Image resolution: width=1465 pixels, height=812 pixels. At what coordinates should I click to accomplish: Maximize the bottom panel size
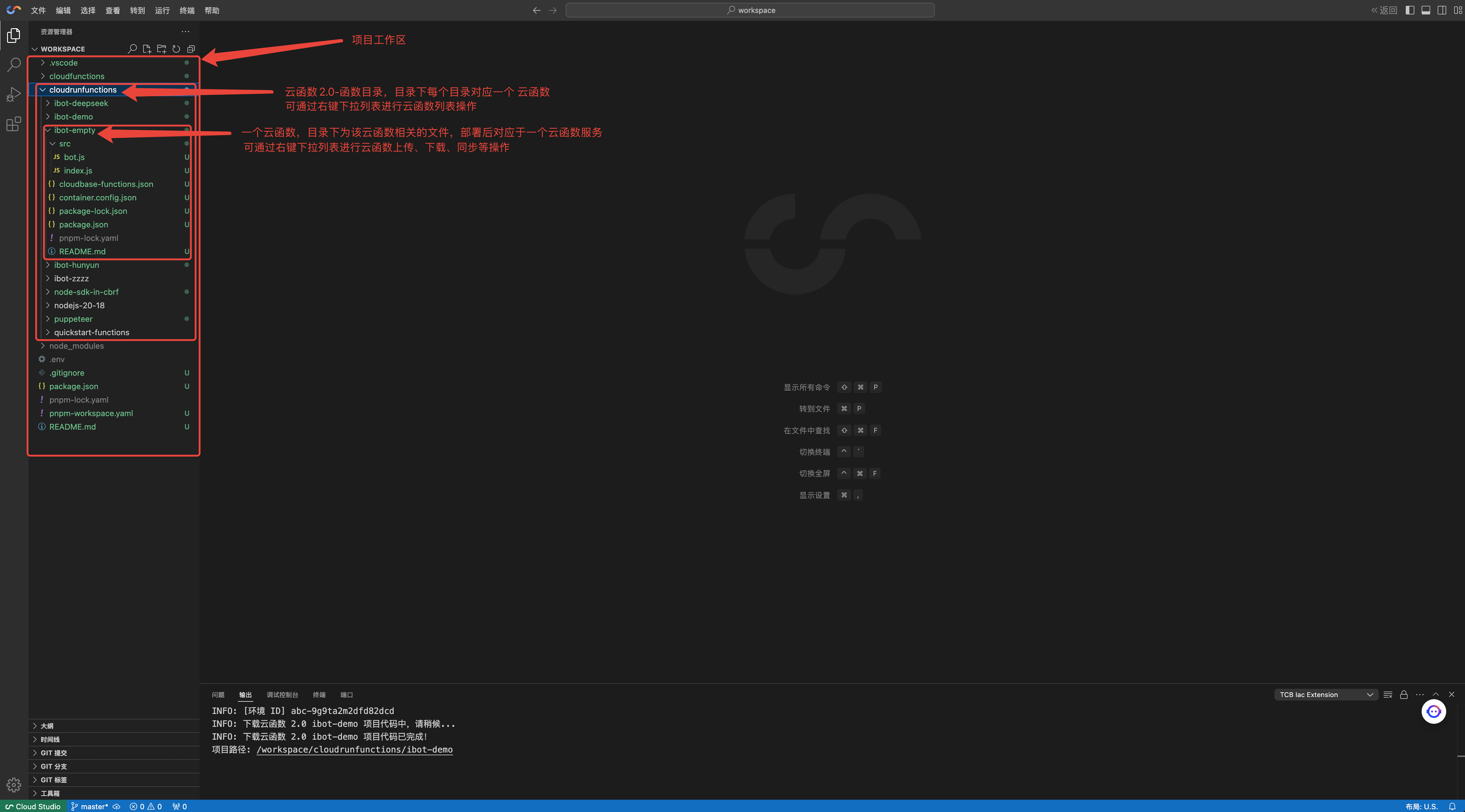point(1435,694)
